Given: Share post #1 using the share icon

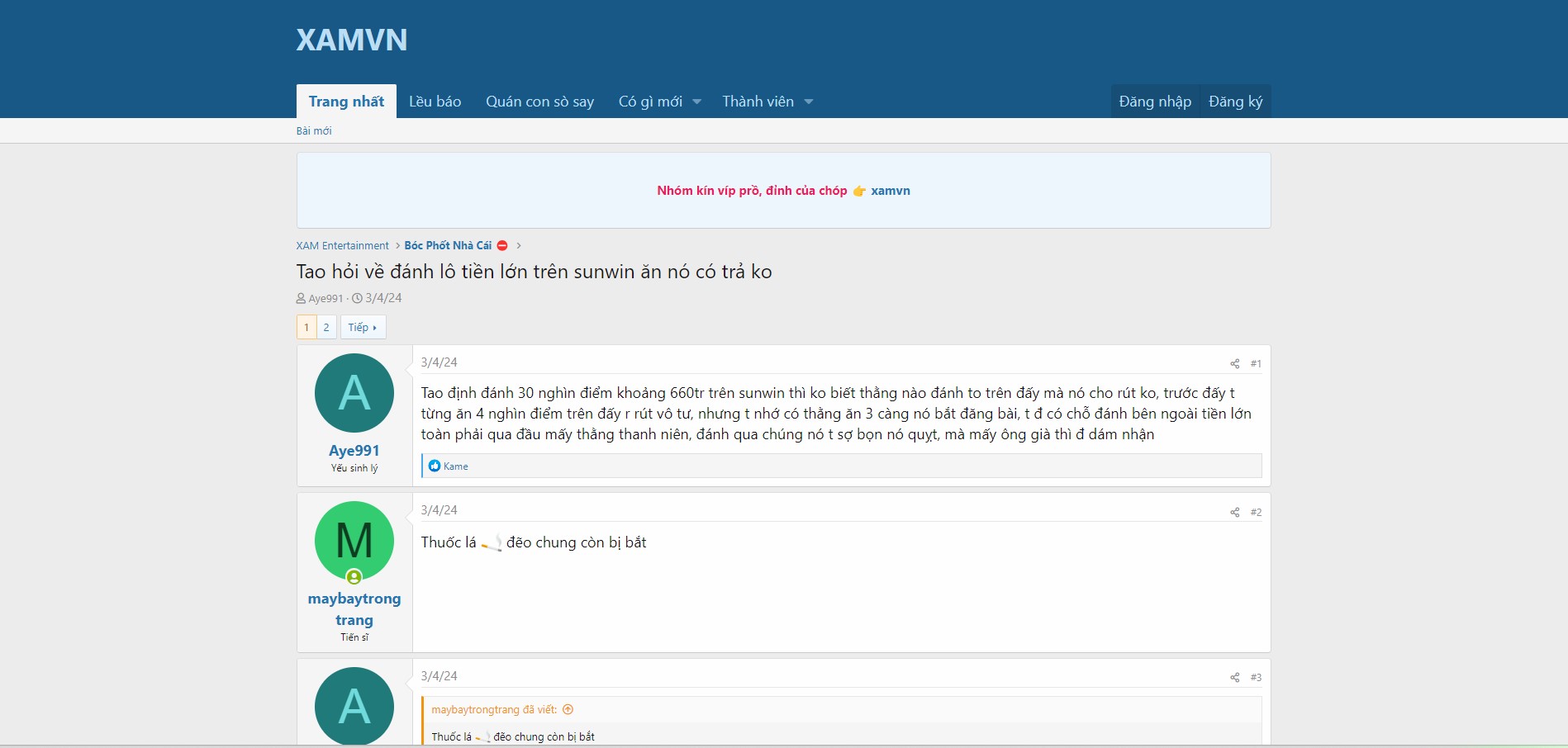Looking at the screenshot, I should pos(1234,363).
